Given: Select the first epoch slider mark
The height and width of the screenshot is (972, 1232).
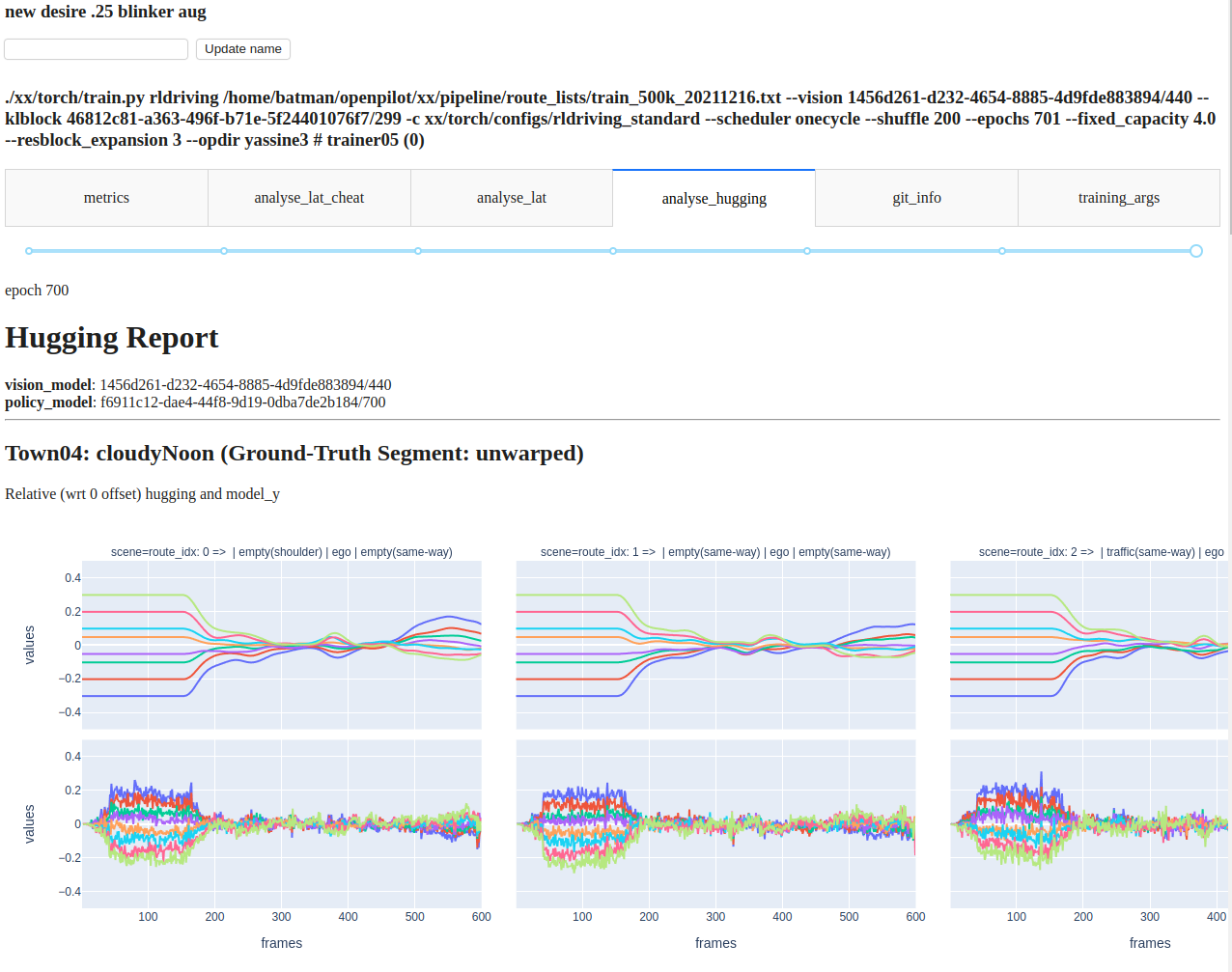Looking at the screenshot, I should (x=29, y=251).
